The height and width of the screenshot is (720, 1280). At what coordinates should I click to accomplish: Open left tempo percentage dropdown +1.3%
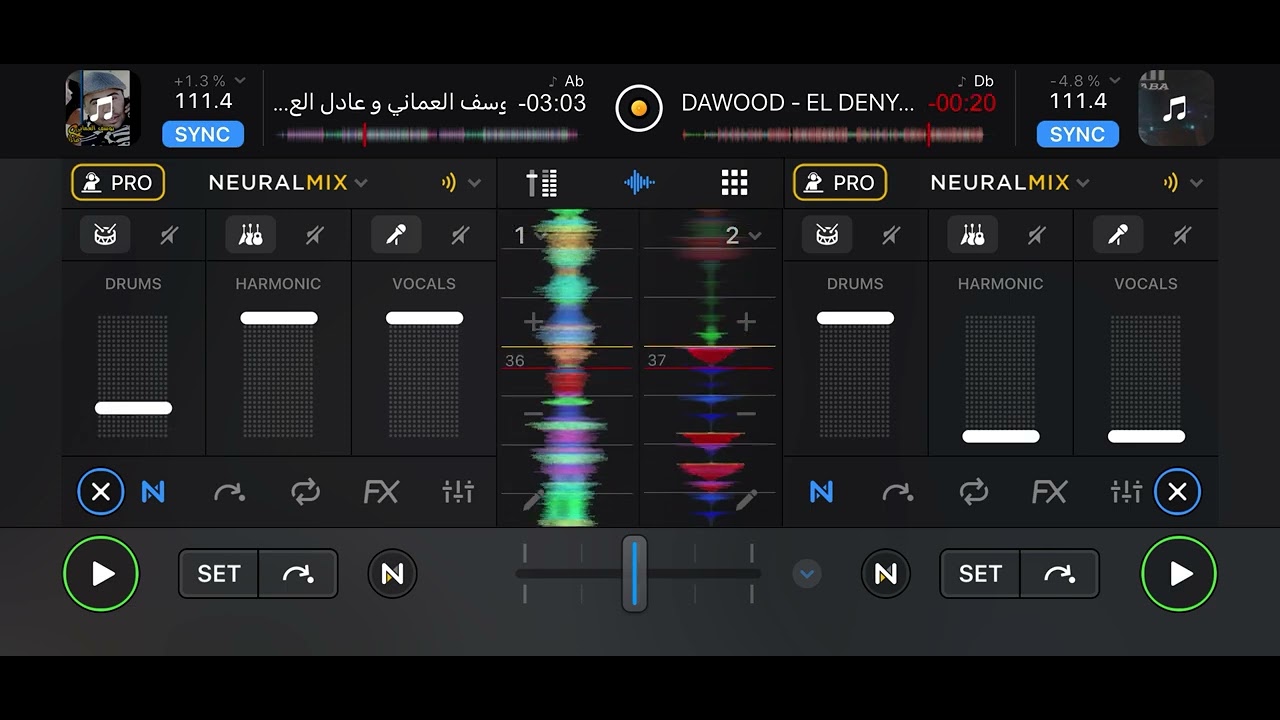click(211, 81)
